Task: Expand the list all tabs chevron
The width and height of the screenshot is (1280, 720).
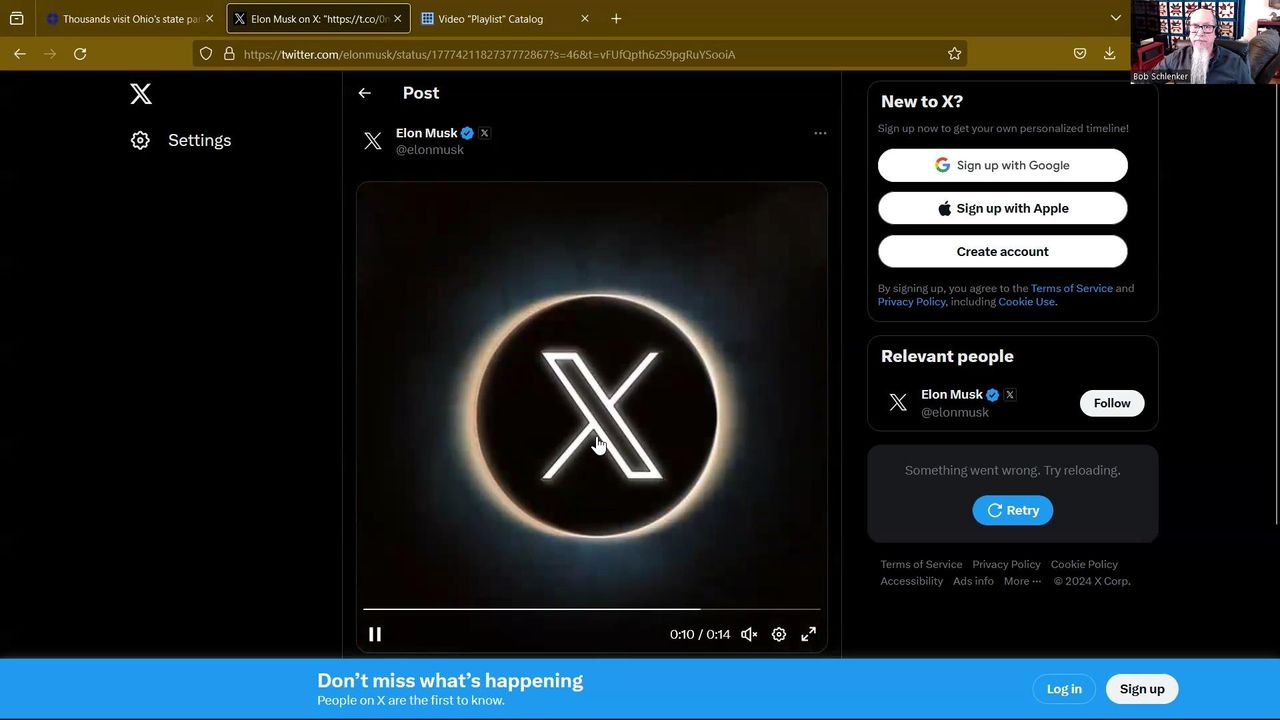Action: pos(1116,18)
